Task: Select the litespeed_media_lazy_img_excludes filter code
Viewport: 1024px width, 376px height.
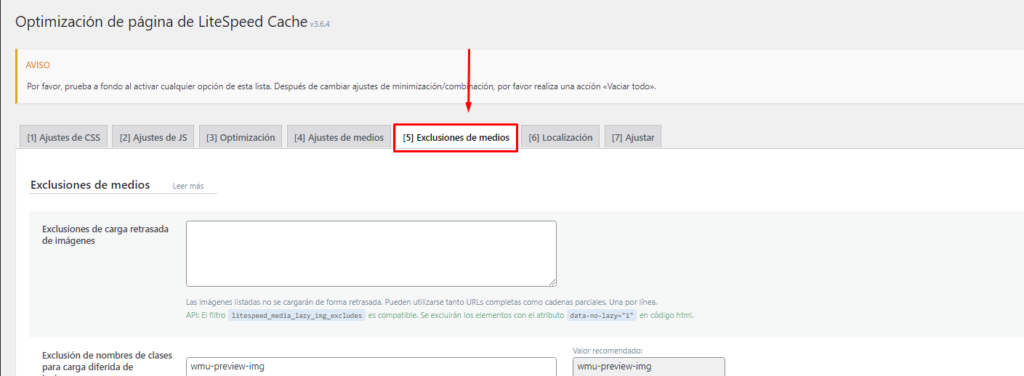Action: point(296,315)
